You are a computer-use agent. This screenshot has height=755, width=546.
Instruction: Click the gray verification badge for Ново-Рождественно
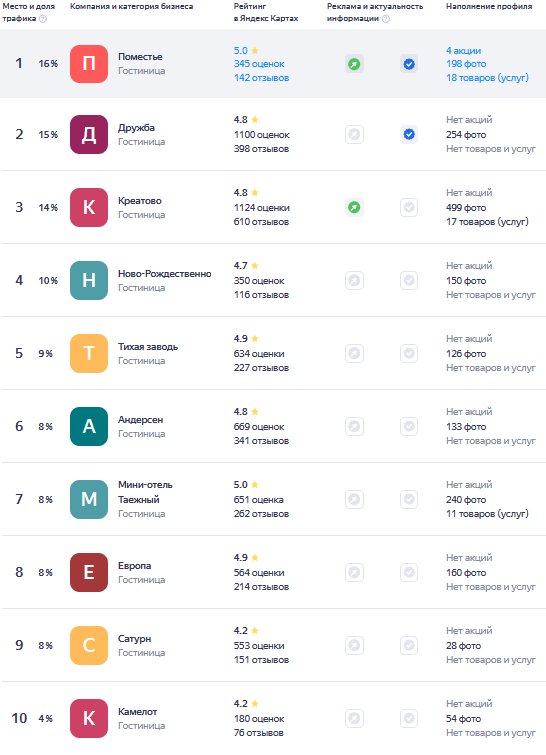tap(409, 280)
